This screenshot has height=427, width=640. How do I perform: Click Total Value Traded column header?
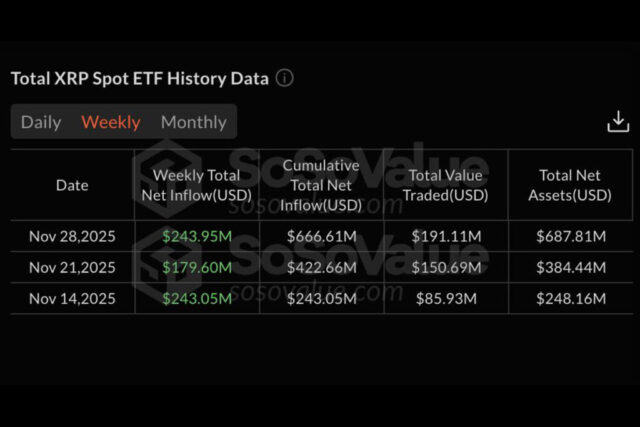tap(446, 185)
